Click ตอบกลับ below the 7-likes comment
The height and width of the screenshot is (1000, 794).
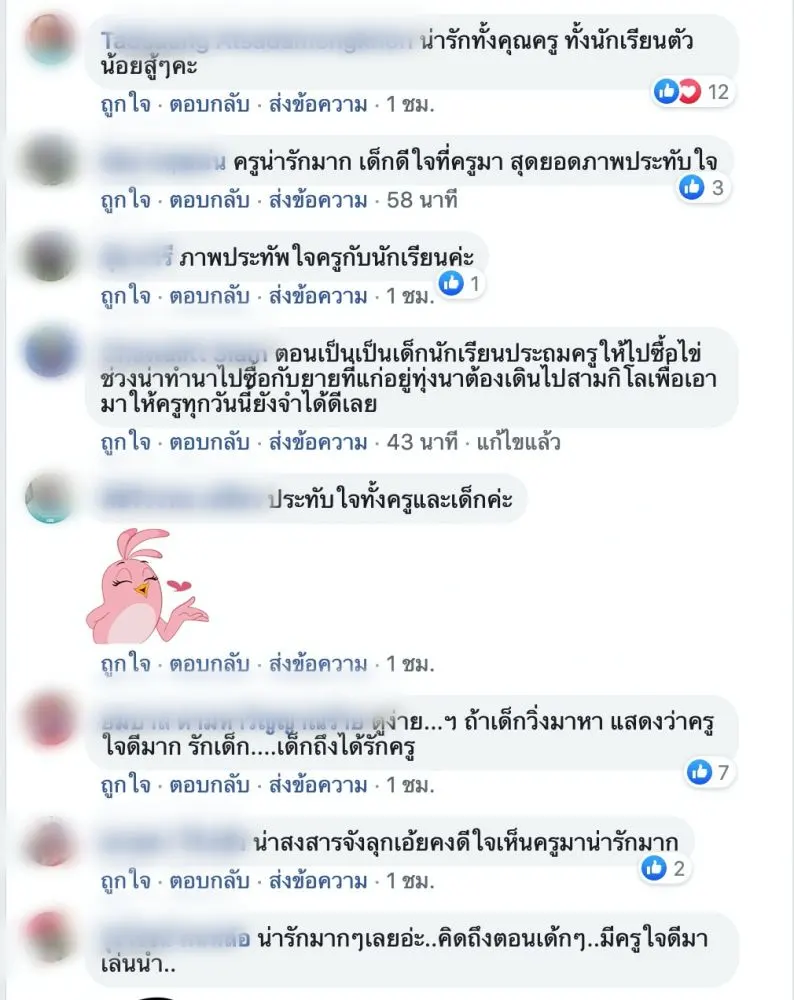pyautogui.click(x=209, y=785)
